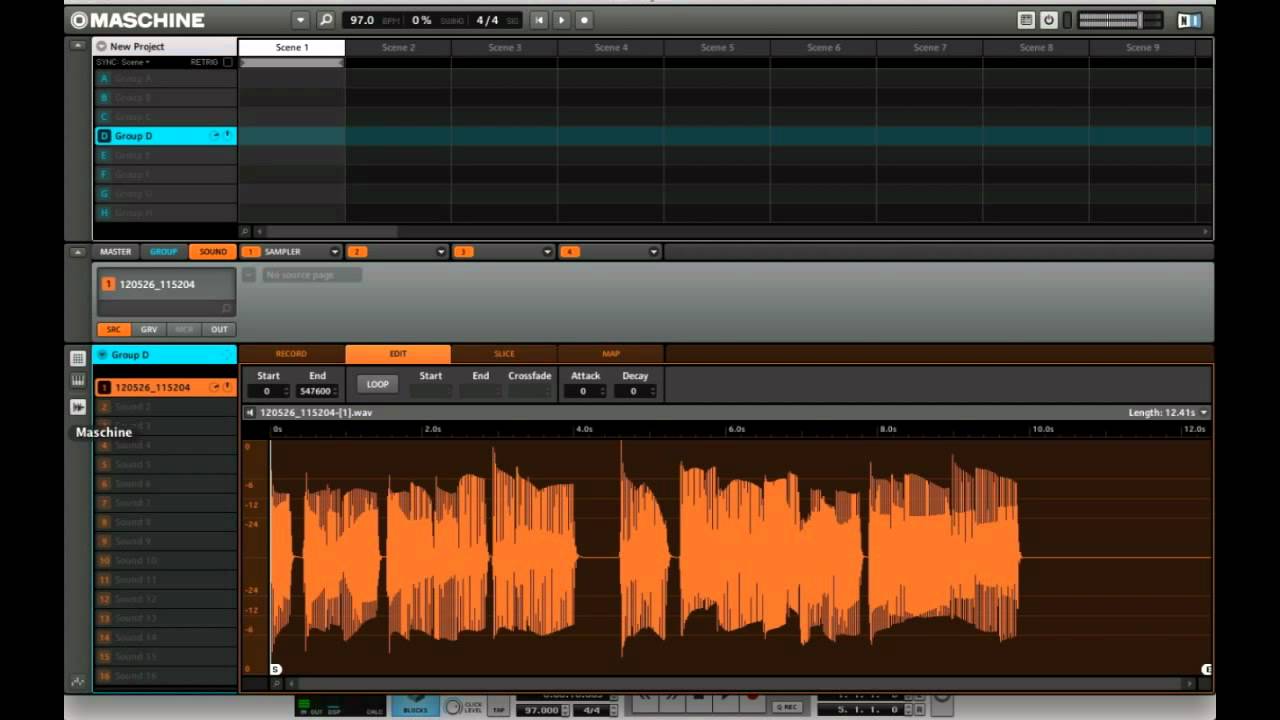Mute sound 120526_115204 in list
Screen dimensions: 1280x720
(227, 387)
